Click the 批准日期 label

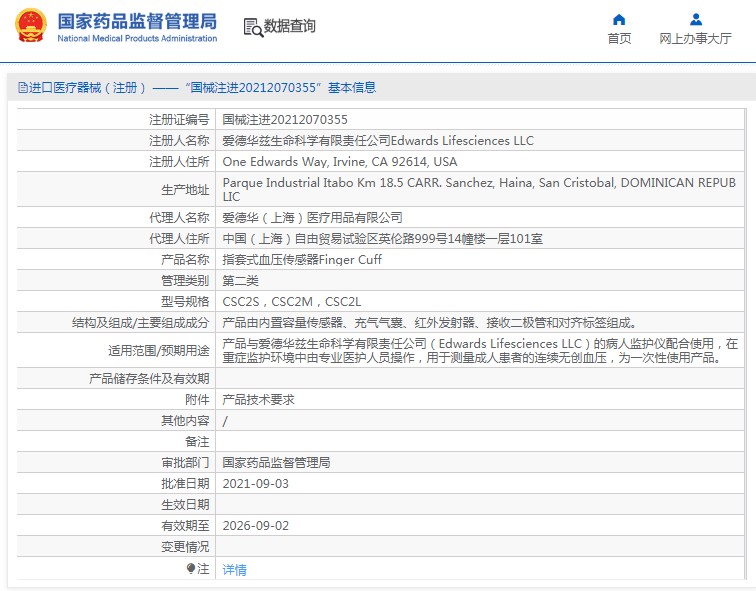pos(185,484)
